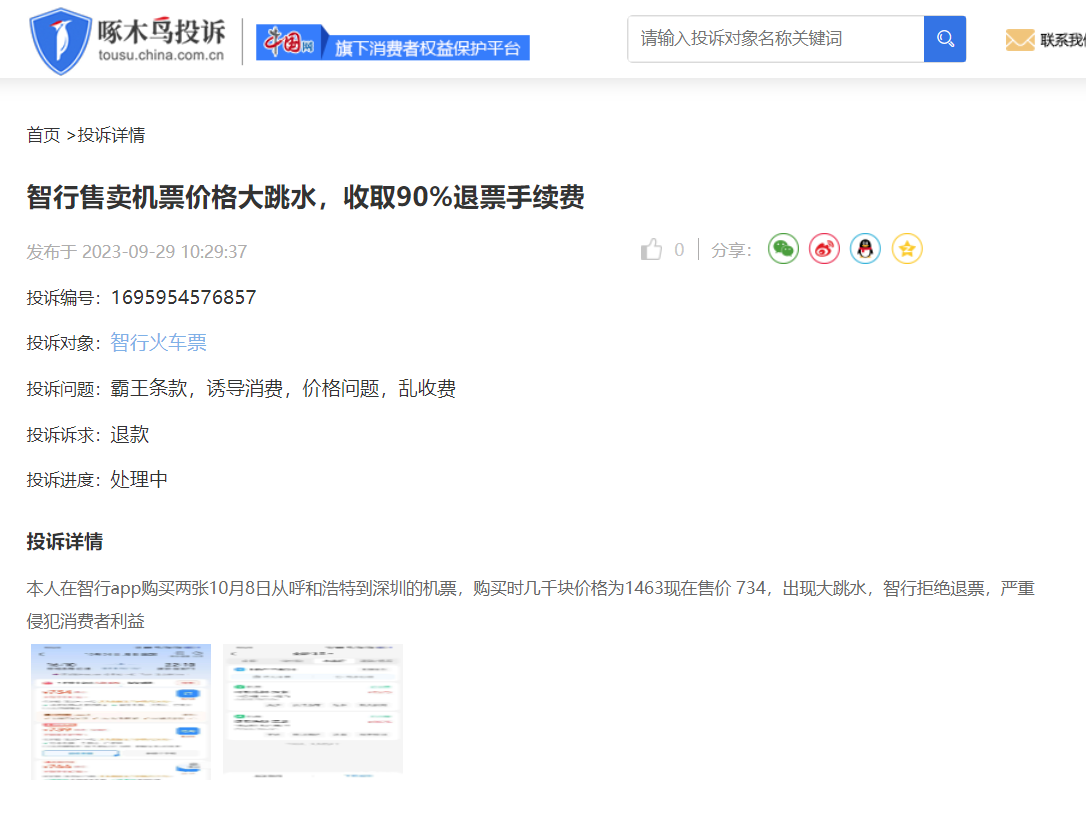Image resolution: width=1086 pixels, height=823 pixels.
Task: Click the 啄木鸟投诉 site name text
Action: click(161, 31)
